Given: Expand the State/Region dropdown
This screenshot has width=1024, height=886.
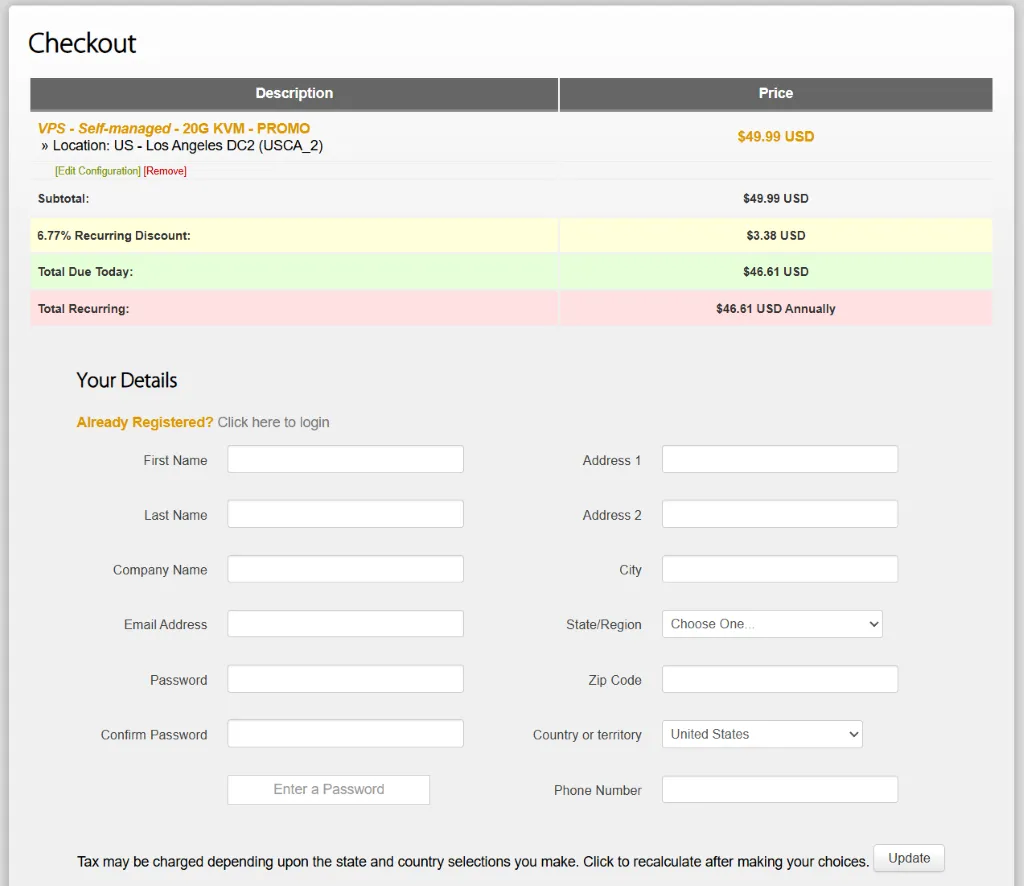Looking at the screenshot, I should point(771,624).
